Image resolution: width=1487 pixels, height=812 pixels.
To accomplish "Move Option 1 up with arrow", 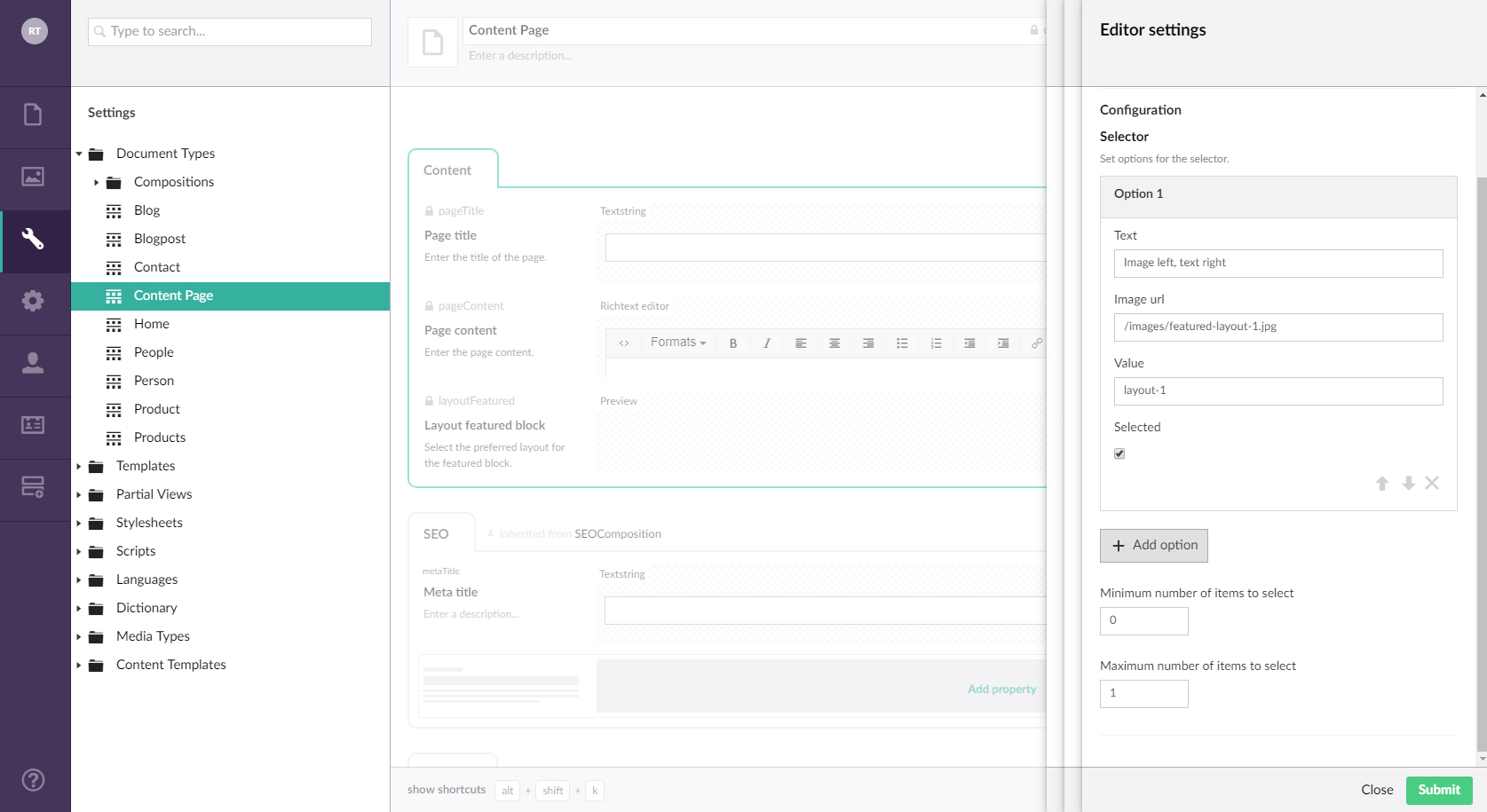I will (1382, 484).
